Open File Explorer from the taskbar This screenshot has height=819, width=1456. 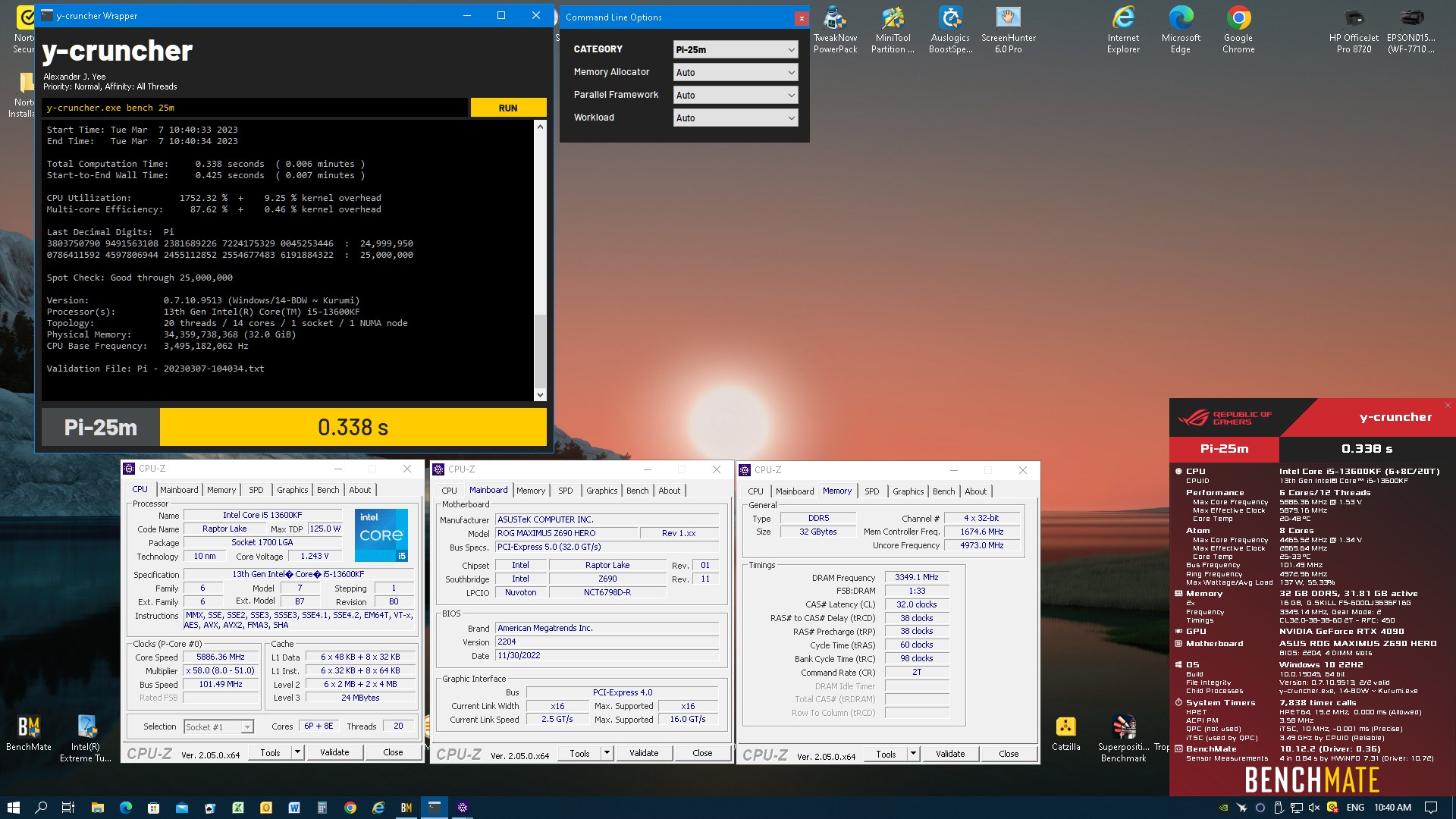[97, 808]
